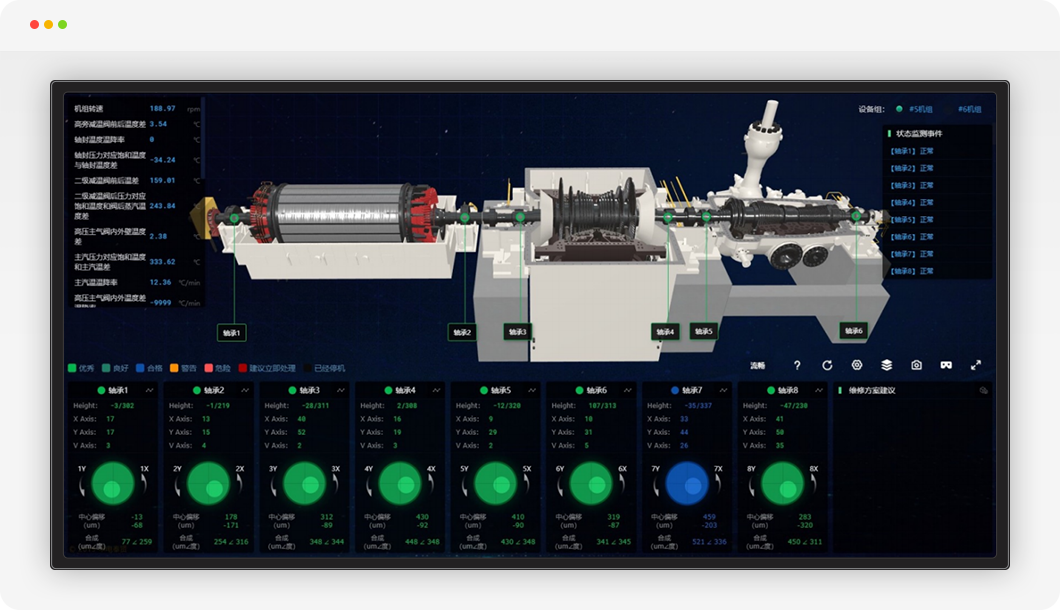The height and width of the screenshot is (610, 1060).
Task: Open trend chart icon for 轴承2
Action: coord(245,390)
